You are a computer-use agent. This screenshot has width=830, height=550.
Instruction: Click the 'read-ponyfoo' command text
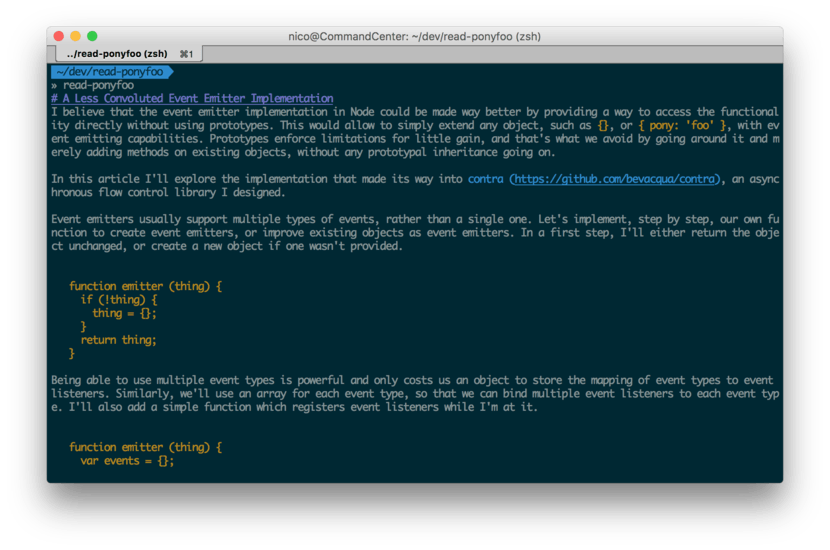tap(97, 85)
